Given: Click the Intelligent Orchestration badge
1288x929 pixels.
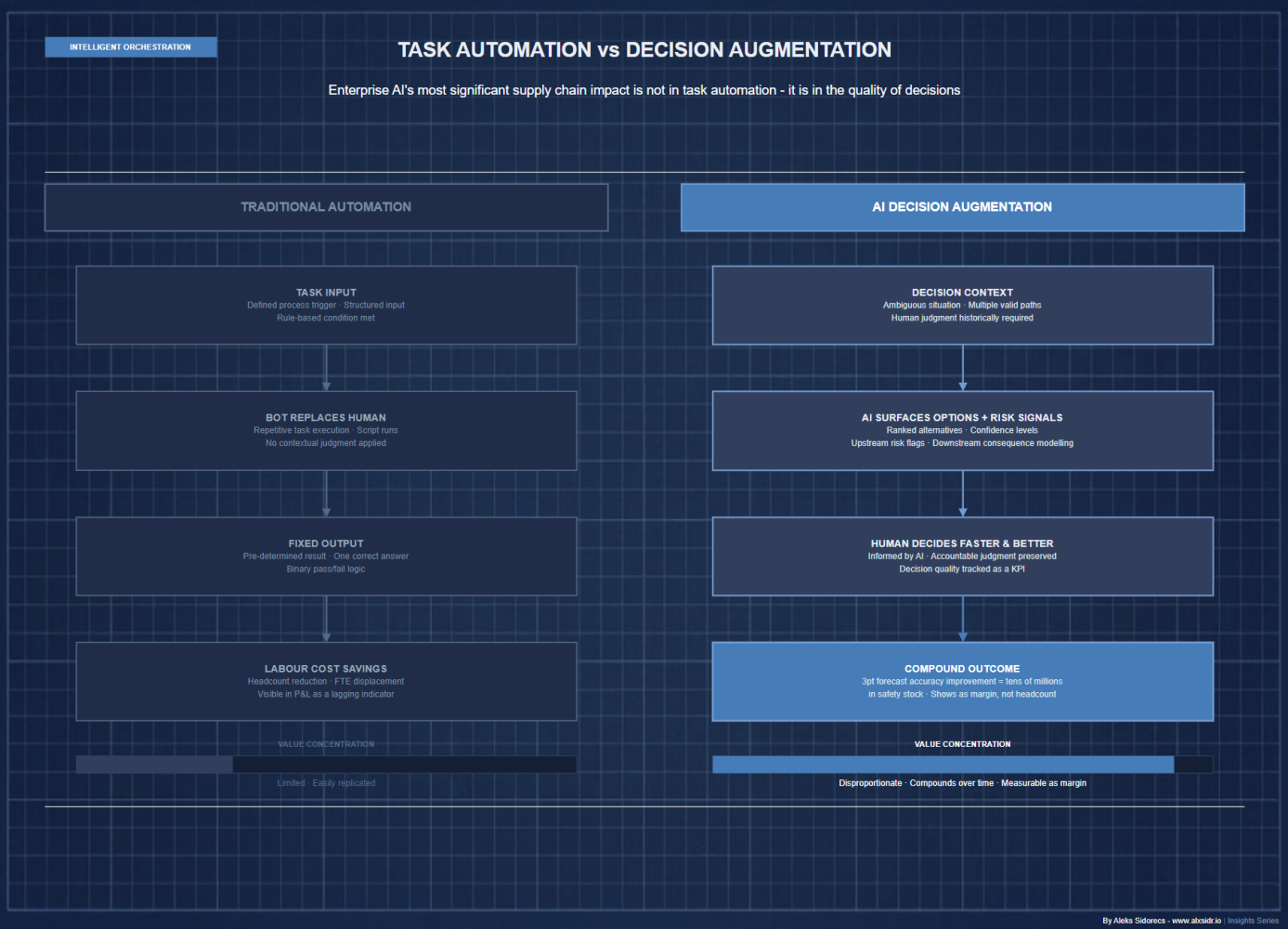Looking at the screenshot, I should click(x=130, y=47).
